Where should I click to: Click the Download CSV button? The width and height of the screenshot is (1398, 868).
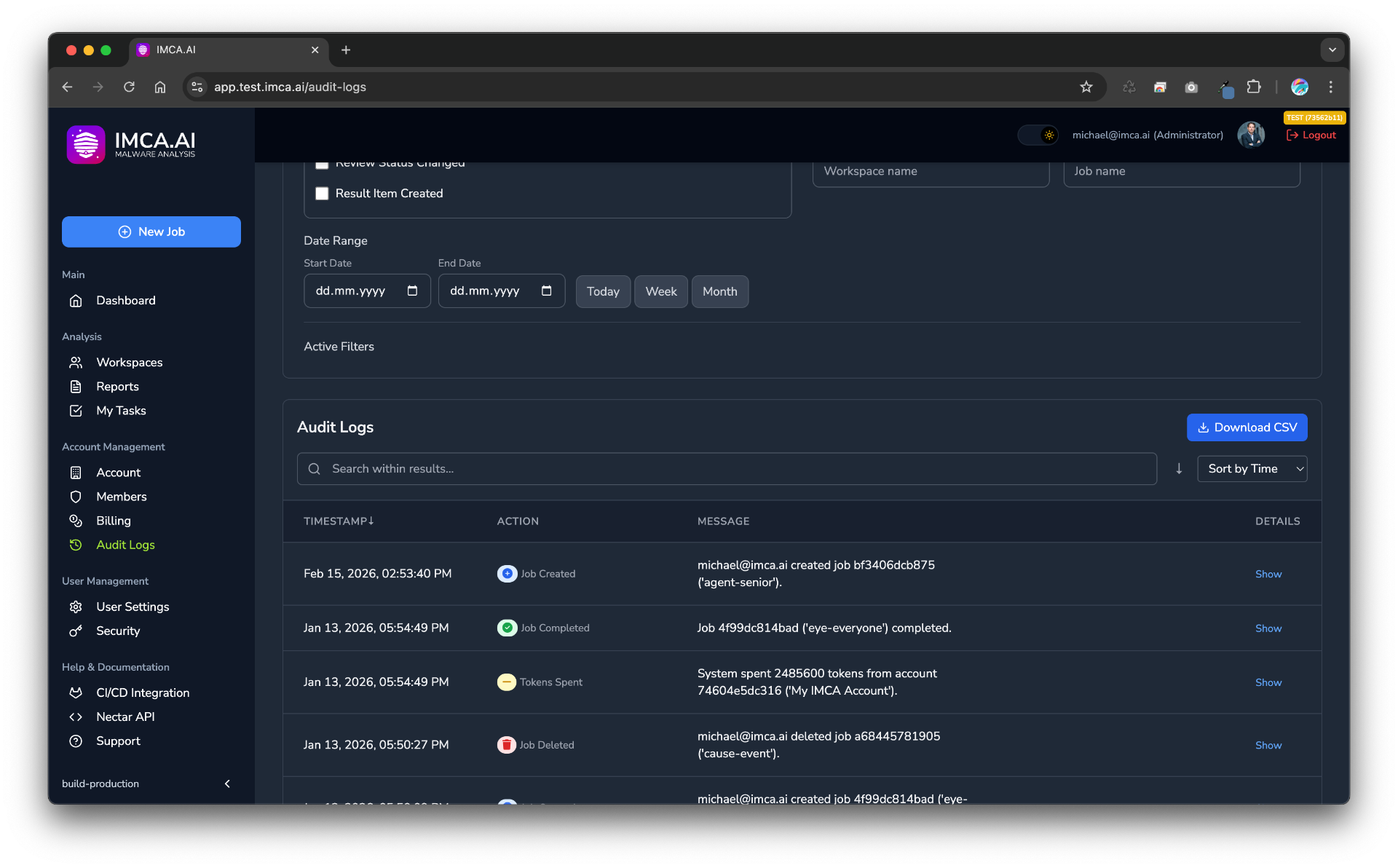tap(1247, 427)
